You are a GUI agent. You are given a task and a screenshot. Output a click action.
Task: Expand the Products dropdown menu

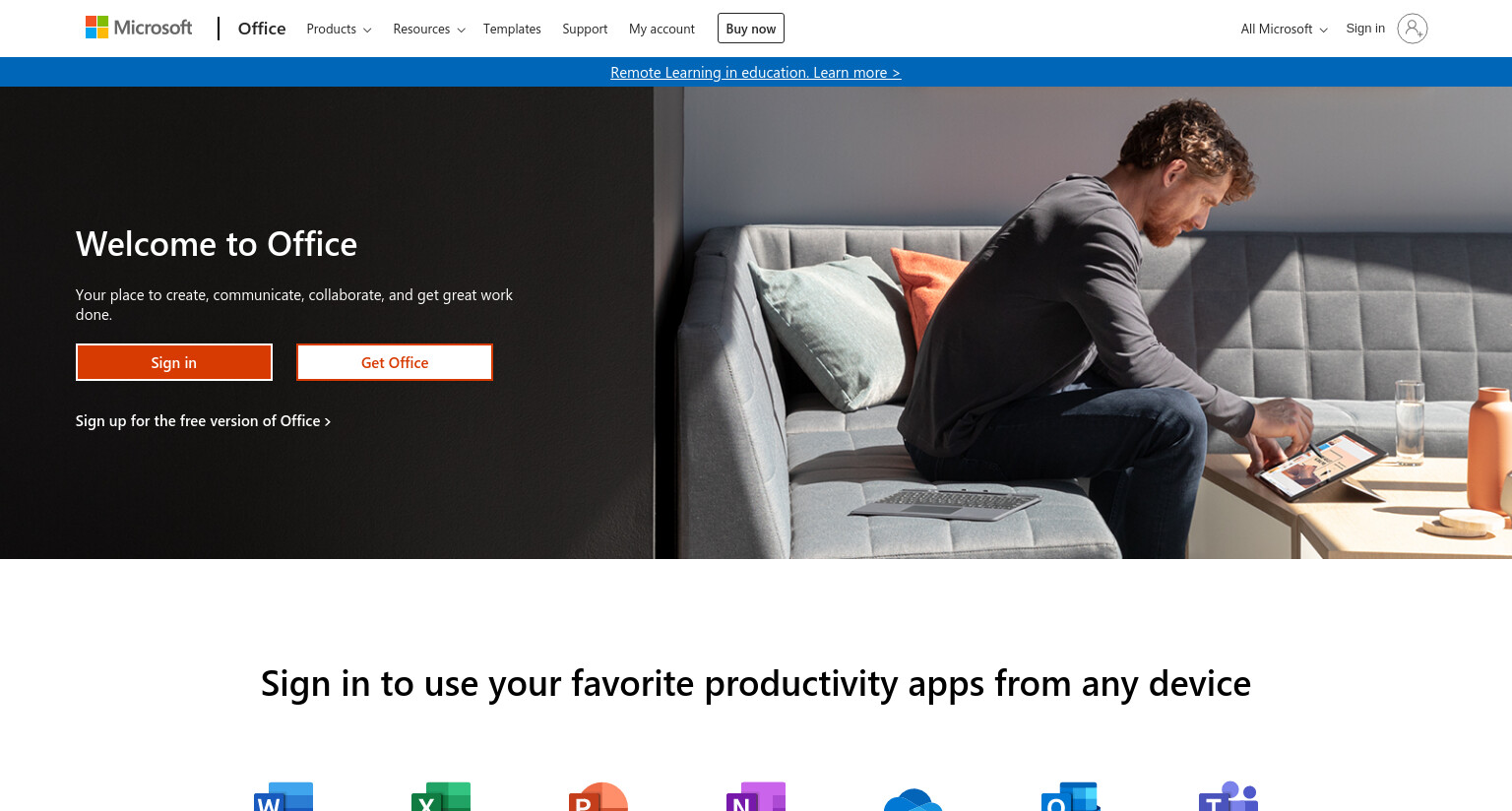(x=339, y=29)
